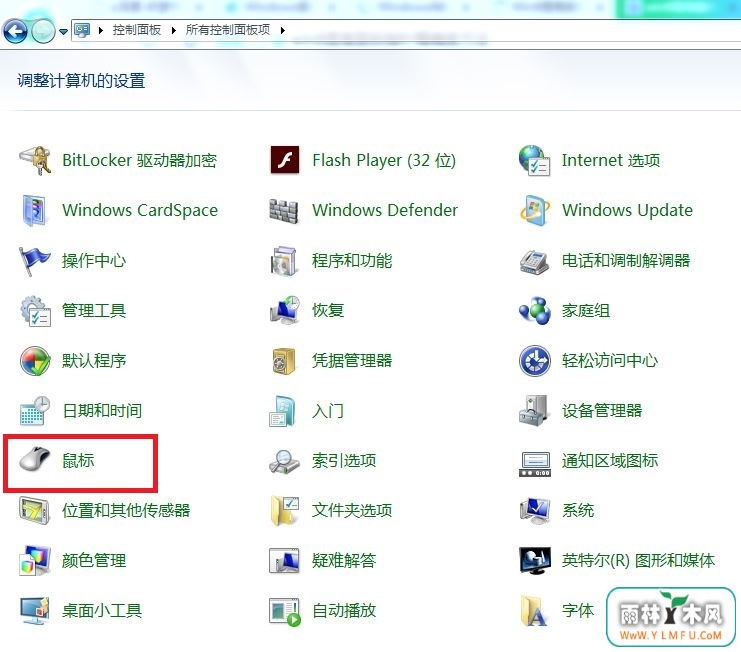Click the 管理工具 text link
The image size is (741, 652).
coord(94,311)
